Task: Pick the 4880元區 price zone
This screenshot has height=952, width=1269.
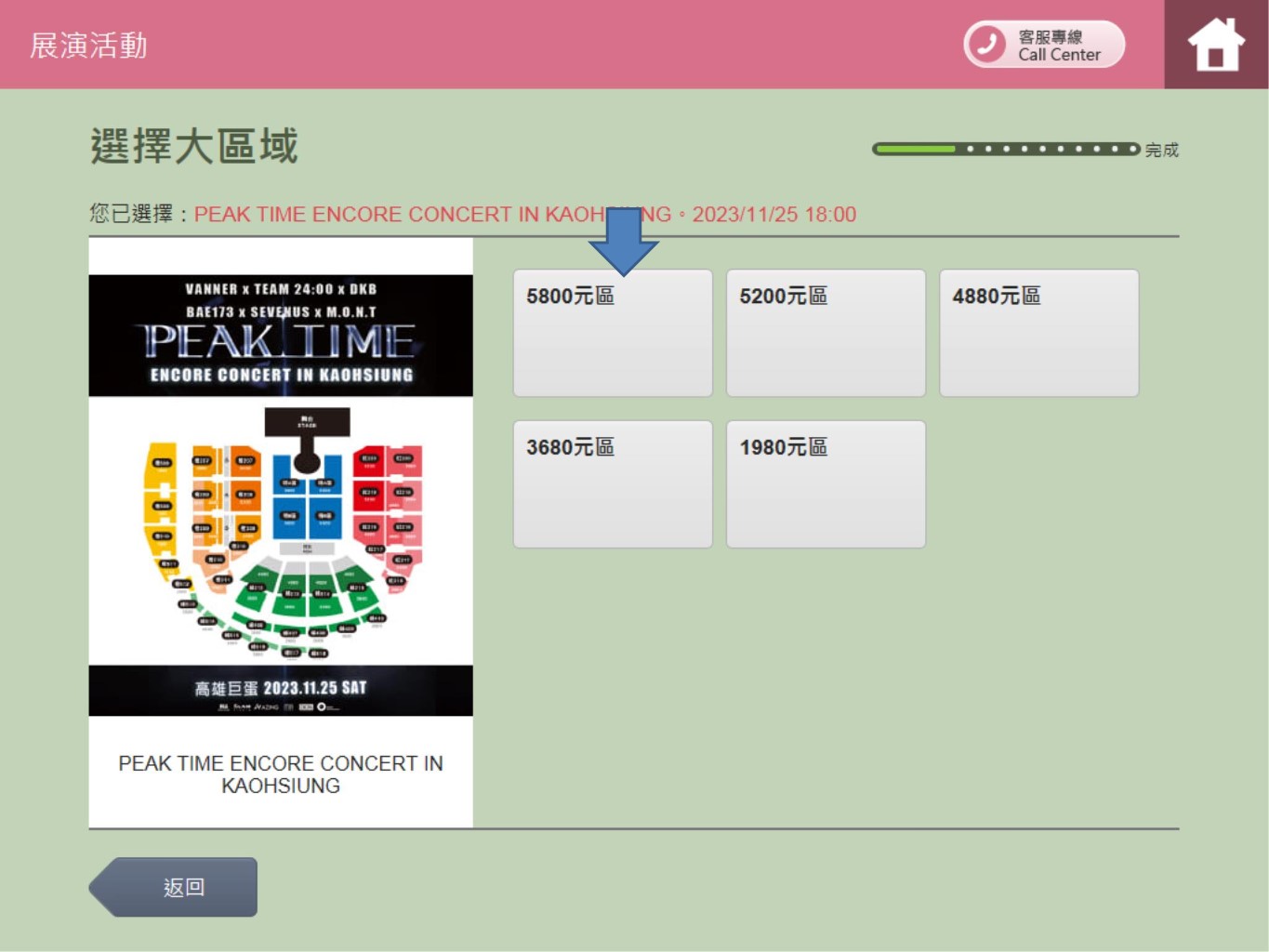Action: pyautogui.click(x=1038, y=333)
